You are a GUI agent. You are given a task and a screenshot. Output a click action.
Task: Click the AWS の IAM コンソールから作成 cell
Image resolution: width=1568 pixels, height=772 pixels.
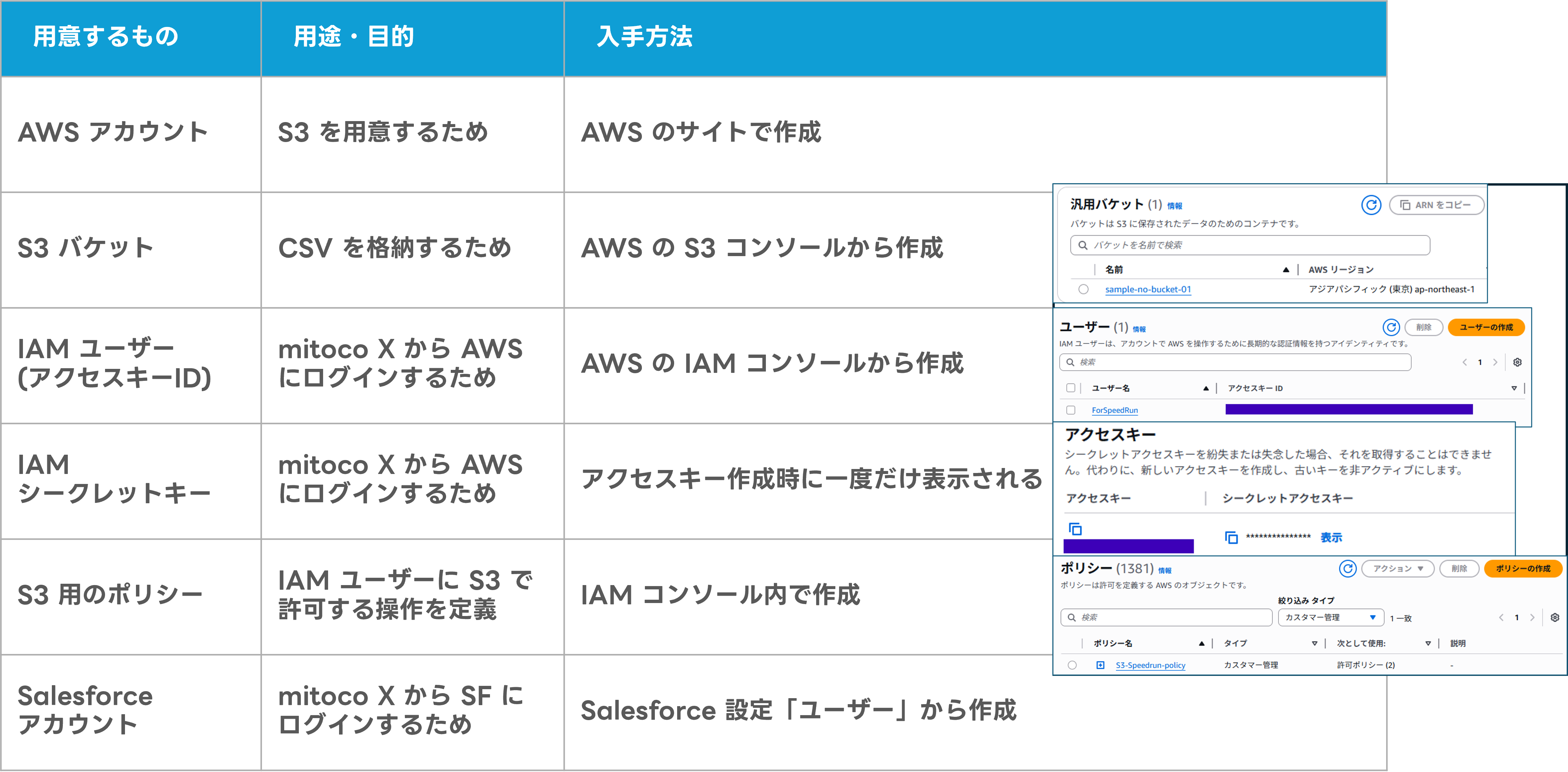click(x=808, y=366)
